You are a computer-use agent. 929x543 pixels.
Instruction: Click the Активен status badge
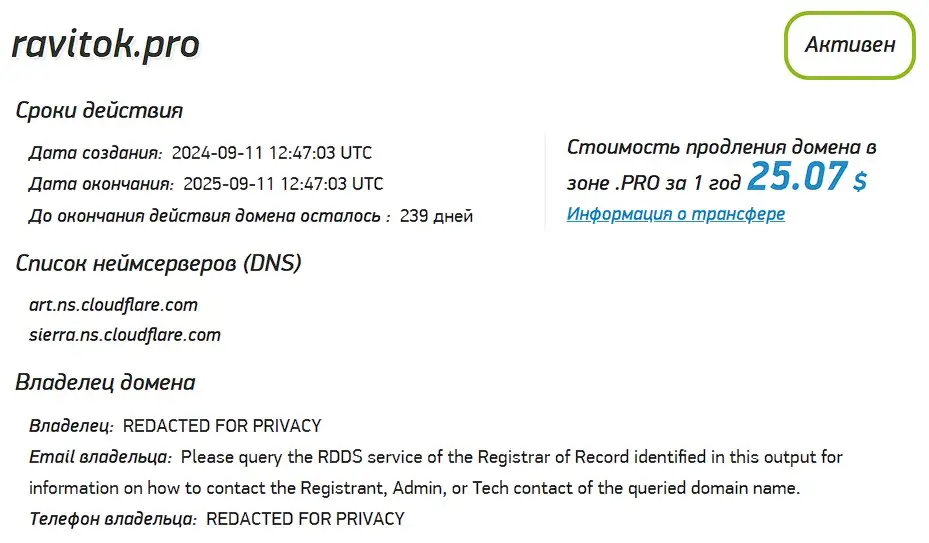click(850, 45)
